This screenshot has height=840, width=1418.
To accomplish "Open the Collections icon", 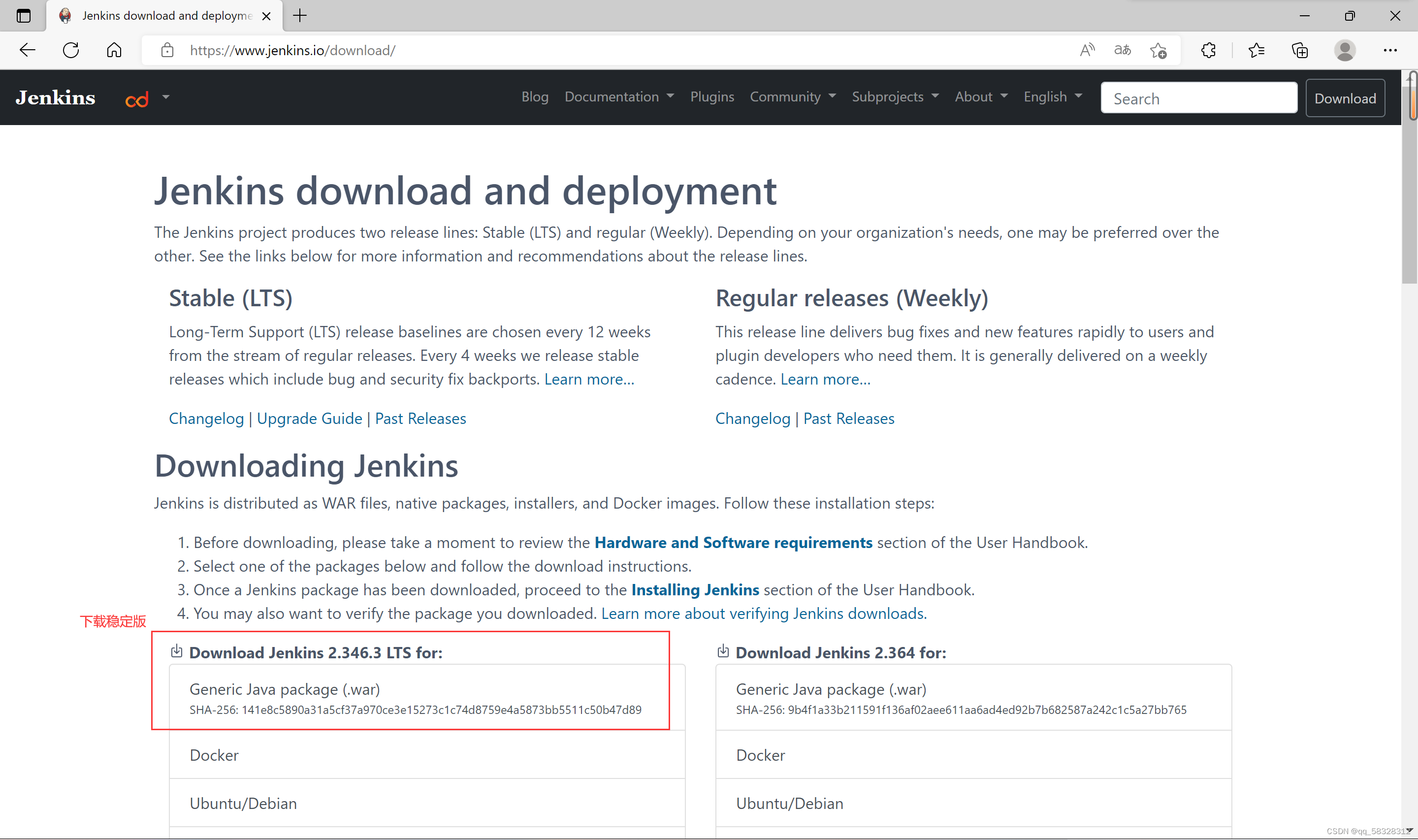I will click(1300, 50).
